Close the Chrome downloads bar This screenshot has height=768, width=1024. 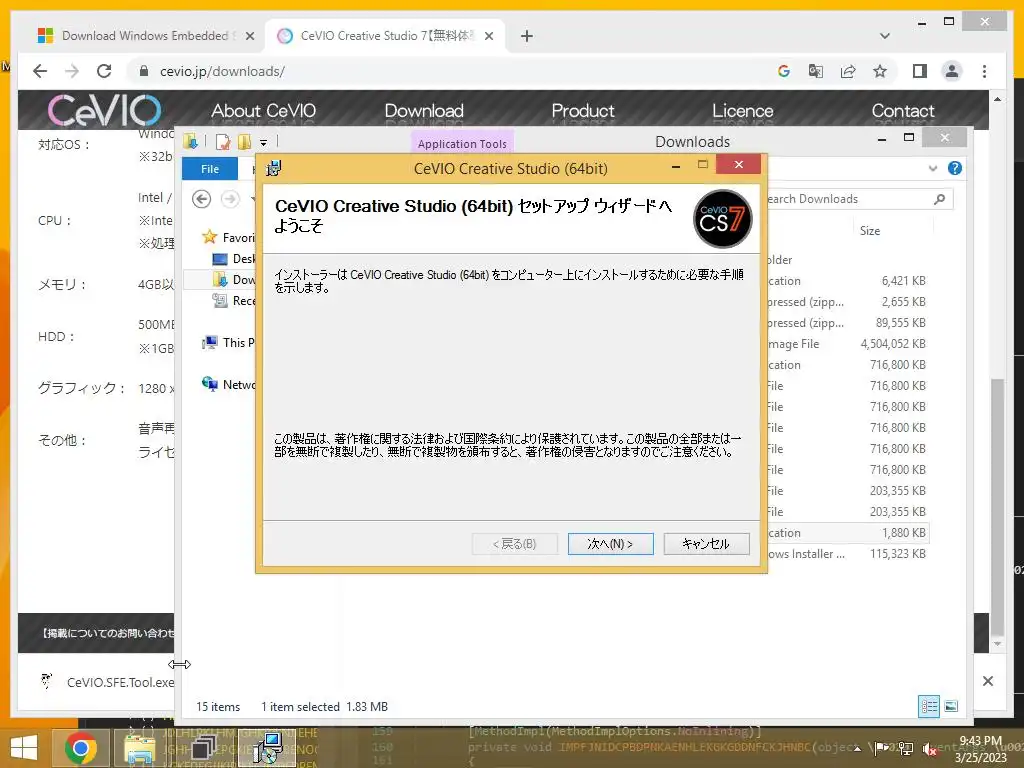tap(987, 681)
